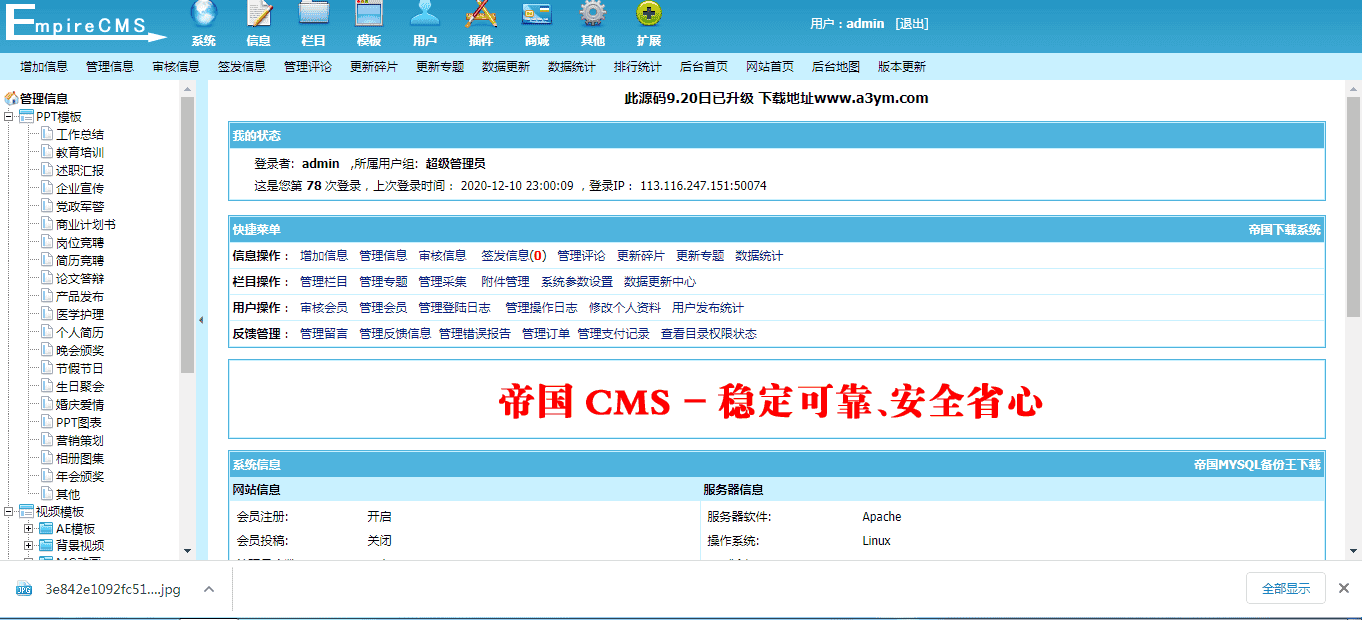Click the 背景视频 folder icon

click(x=46, y=546)
